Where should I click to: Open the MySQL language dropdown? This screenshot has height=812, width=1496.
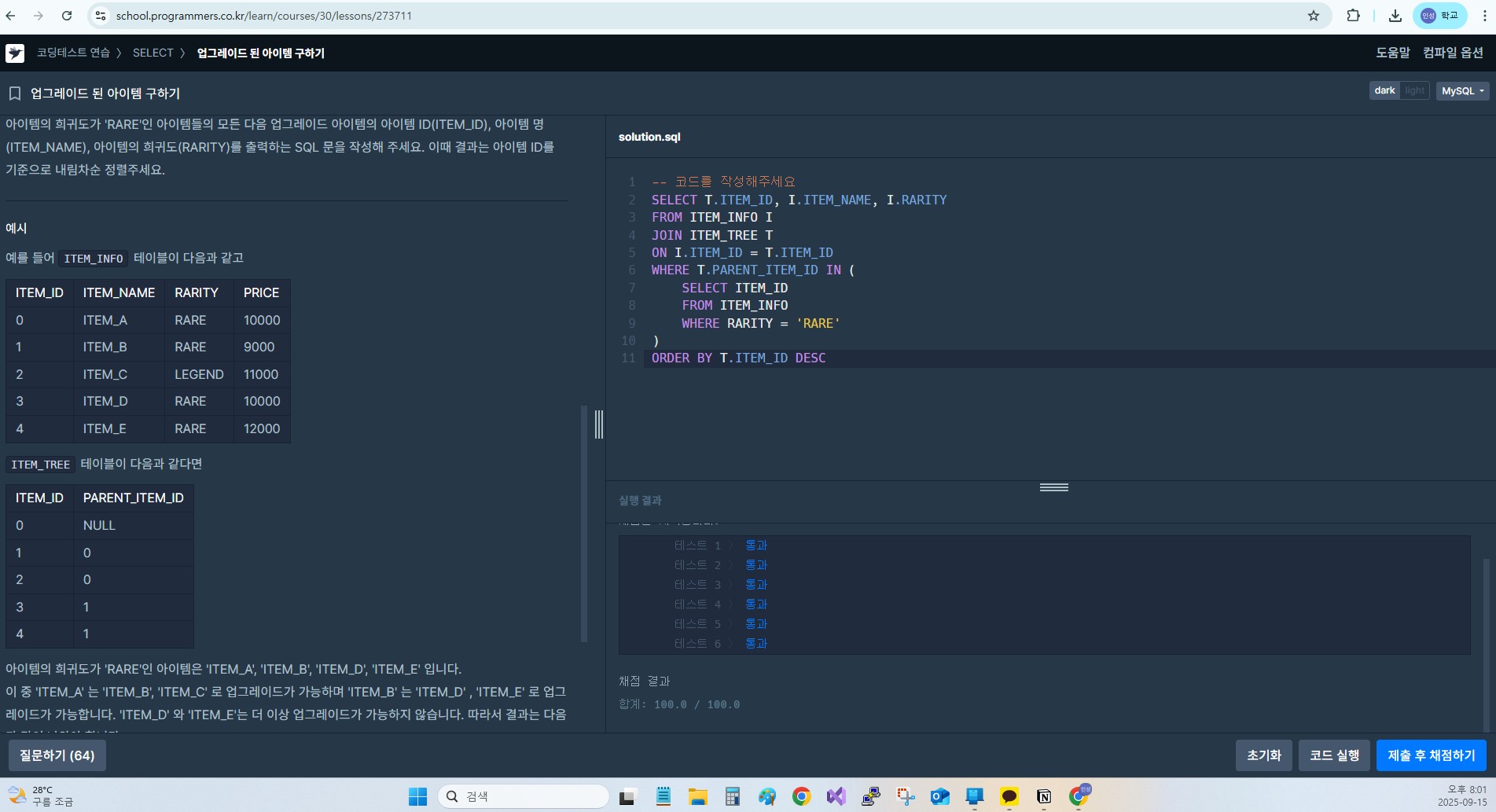point(1462,91)
